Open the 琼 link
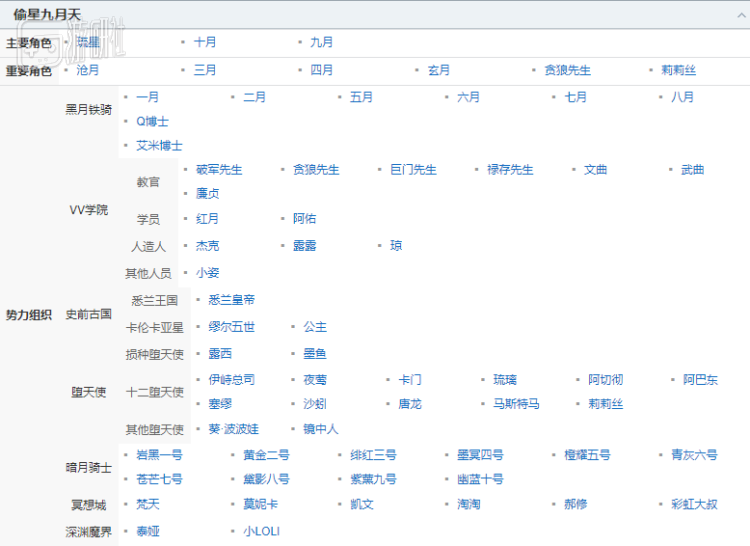750x546 pixels. [x=396, y=246]
